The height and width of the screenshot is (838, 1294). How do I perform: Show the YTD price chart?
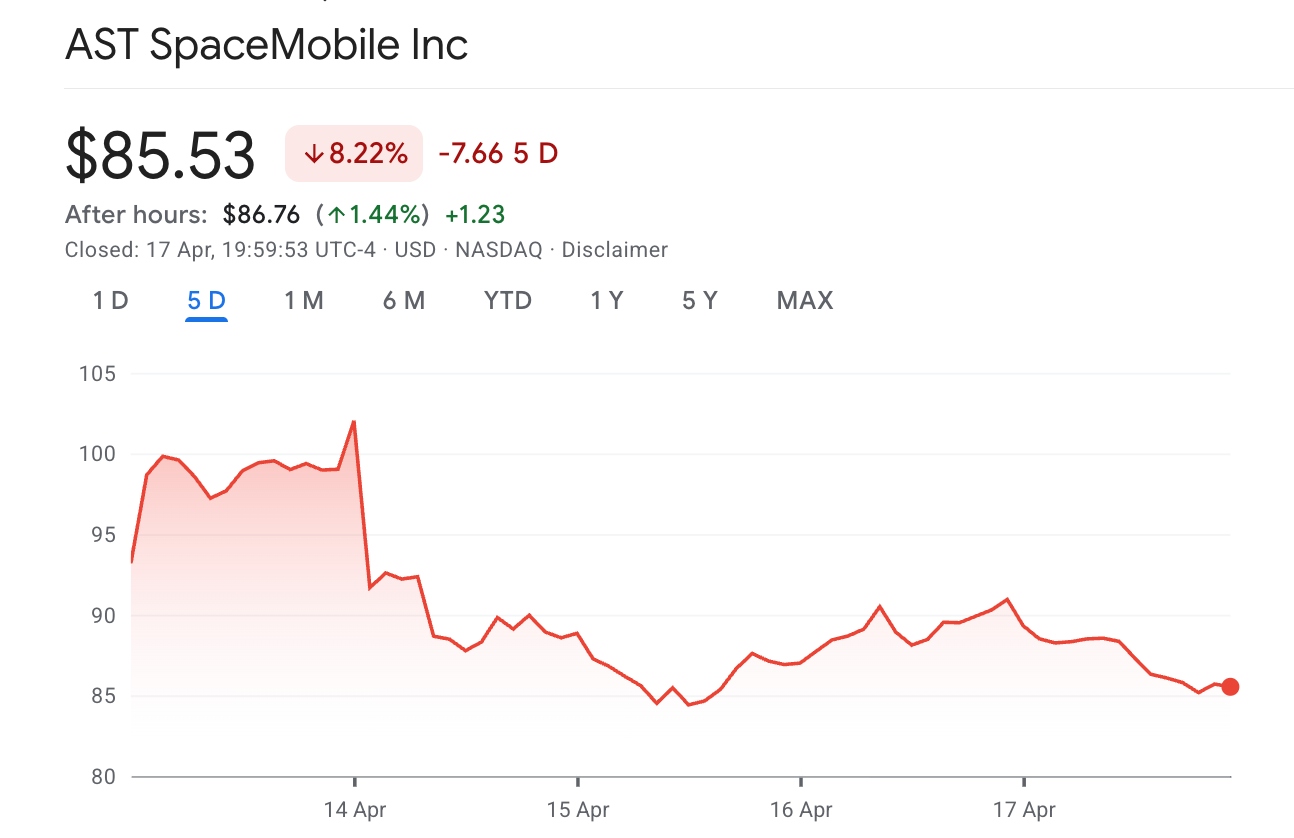coord(508,301)
